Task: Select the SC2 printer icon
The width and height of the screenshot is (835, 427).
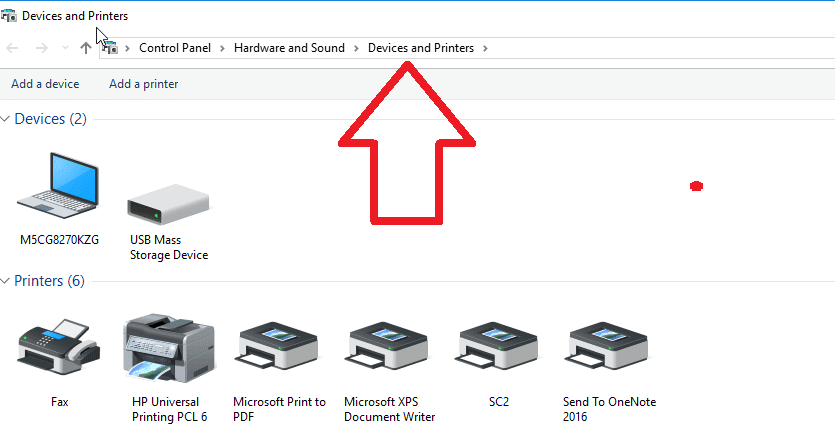Action: (x=498, y=348)
